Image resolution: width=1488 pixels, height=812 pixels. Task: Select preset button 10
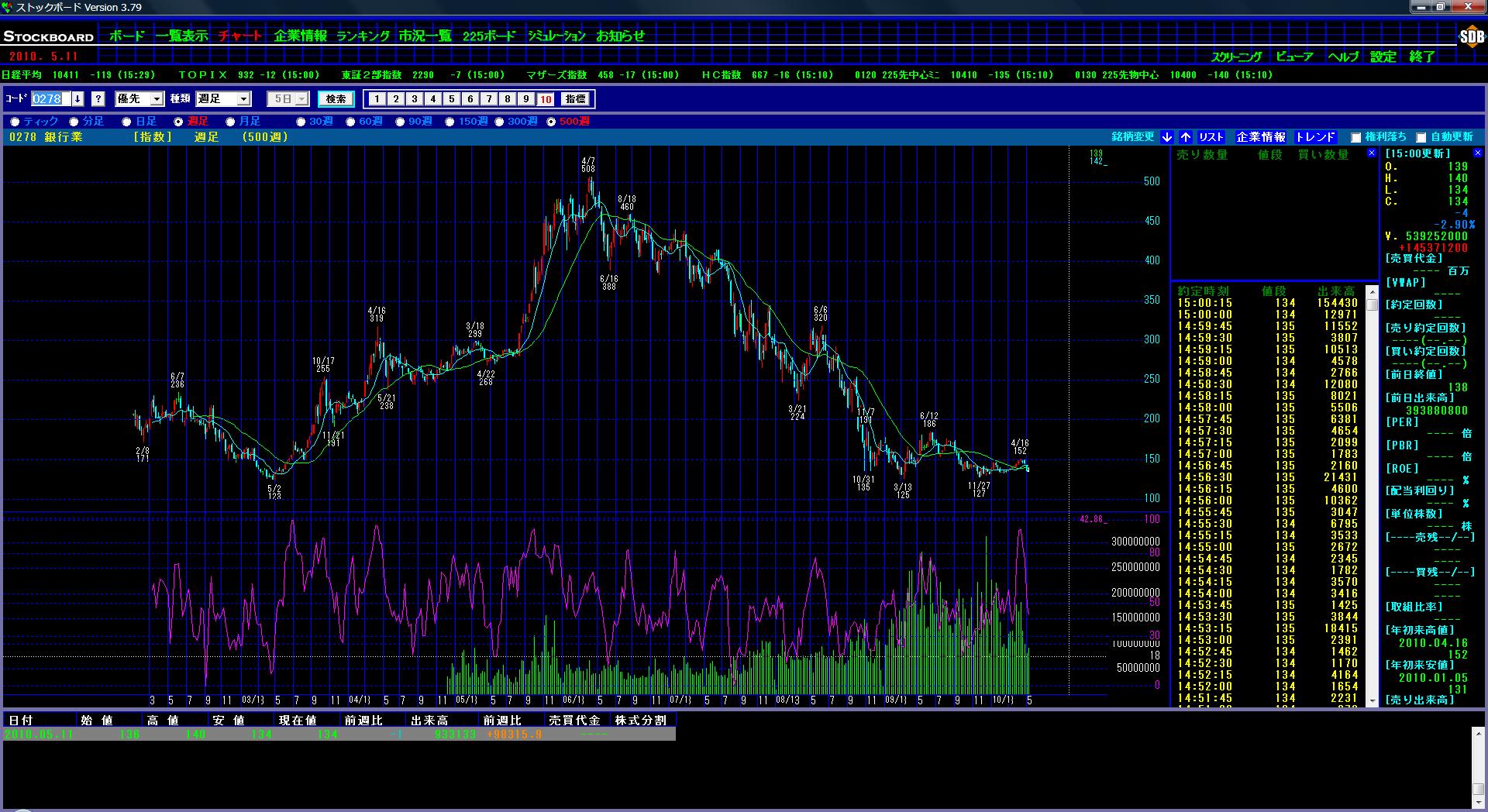[545, 99]
